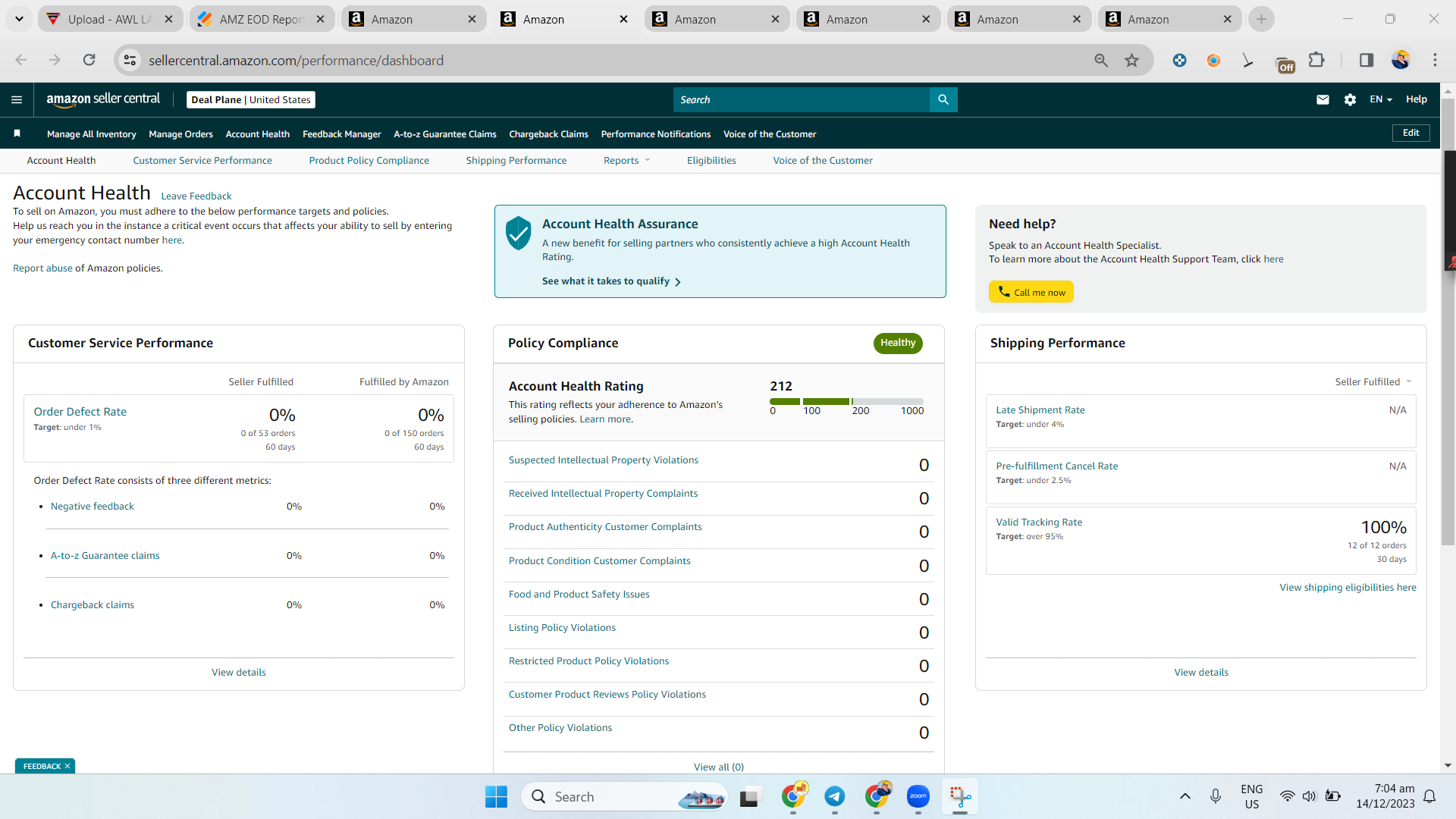The height and width of the screenshot is (819, 1456).
Task: Open the browser zoom magnifier icon
Action: (1101, 60)
